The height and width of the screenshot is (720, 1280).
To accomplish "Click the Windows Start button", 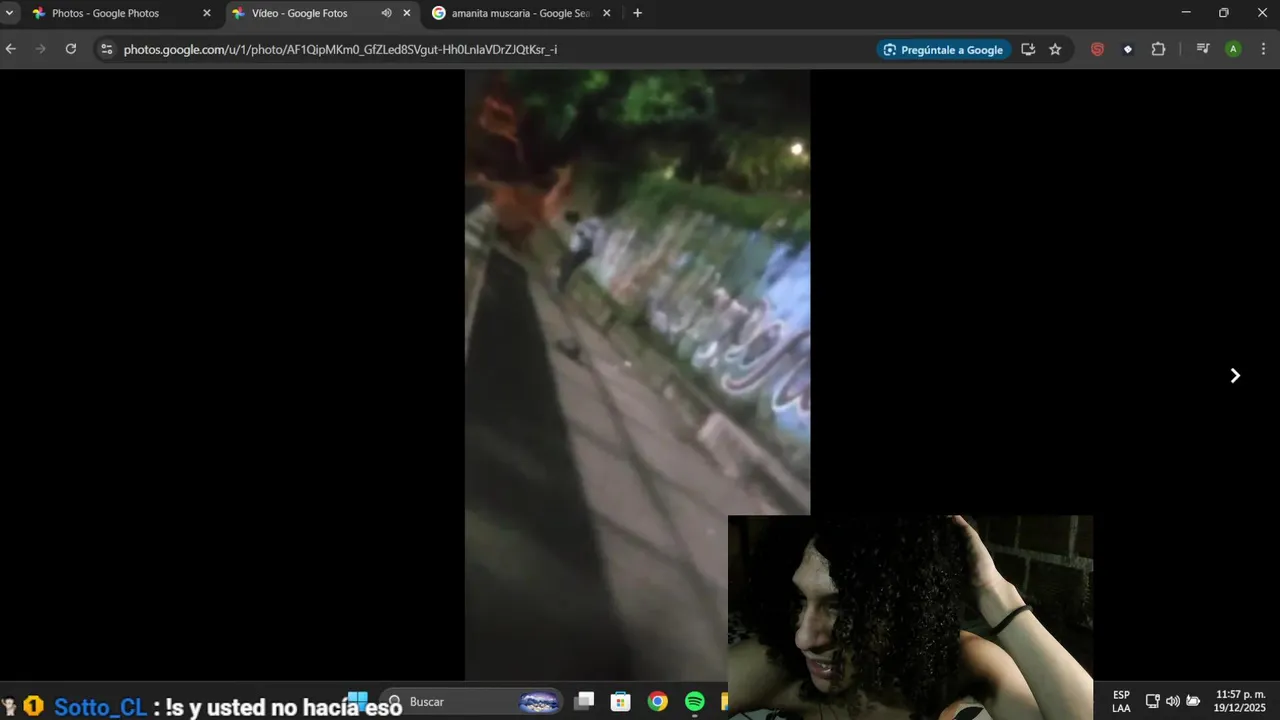I will coord(357,701).
